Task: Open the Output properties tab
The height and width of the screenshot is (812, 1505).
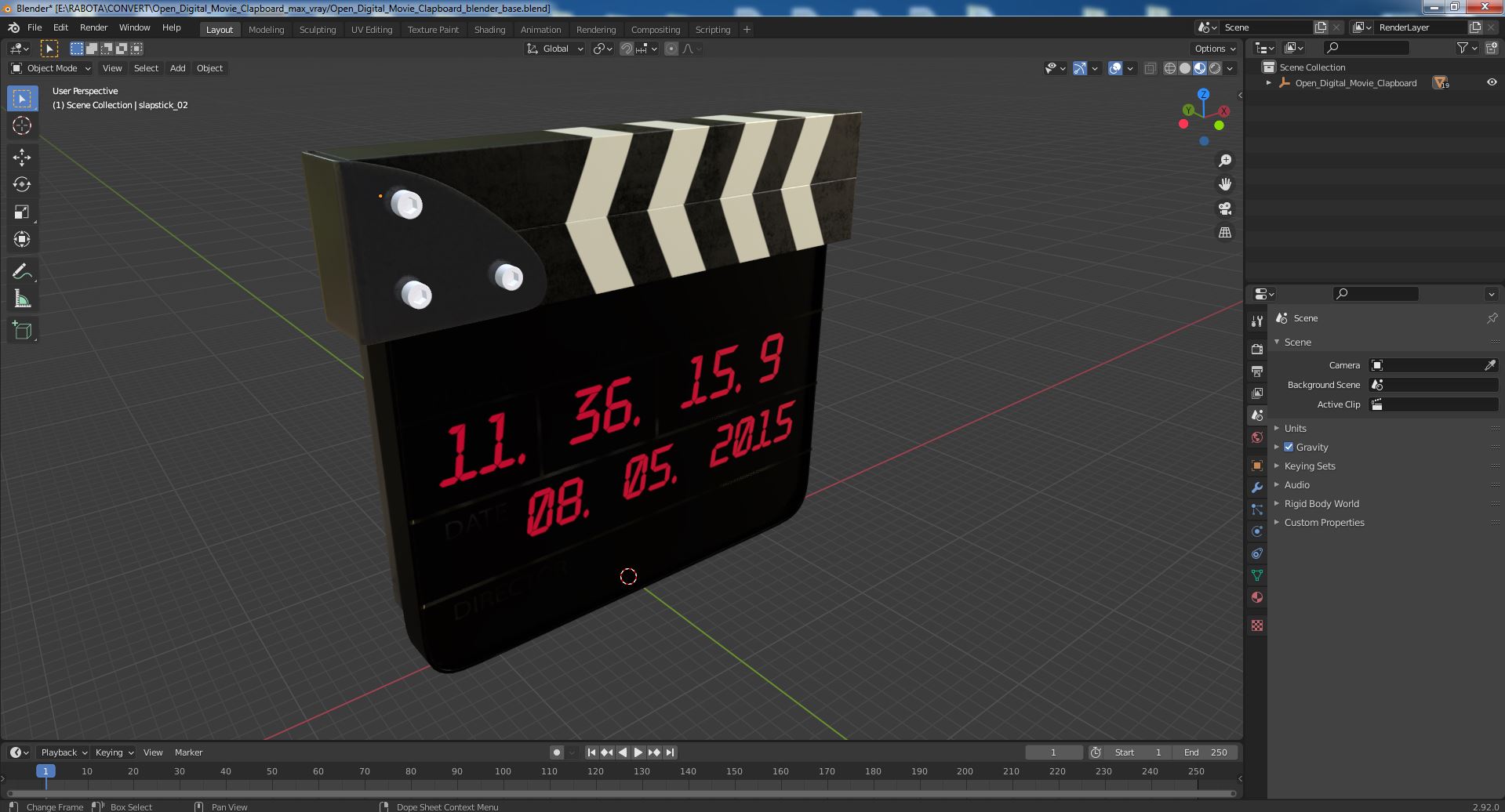Action: coord(1257,371)
